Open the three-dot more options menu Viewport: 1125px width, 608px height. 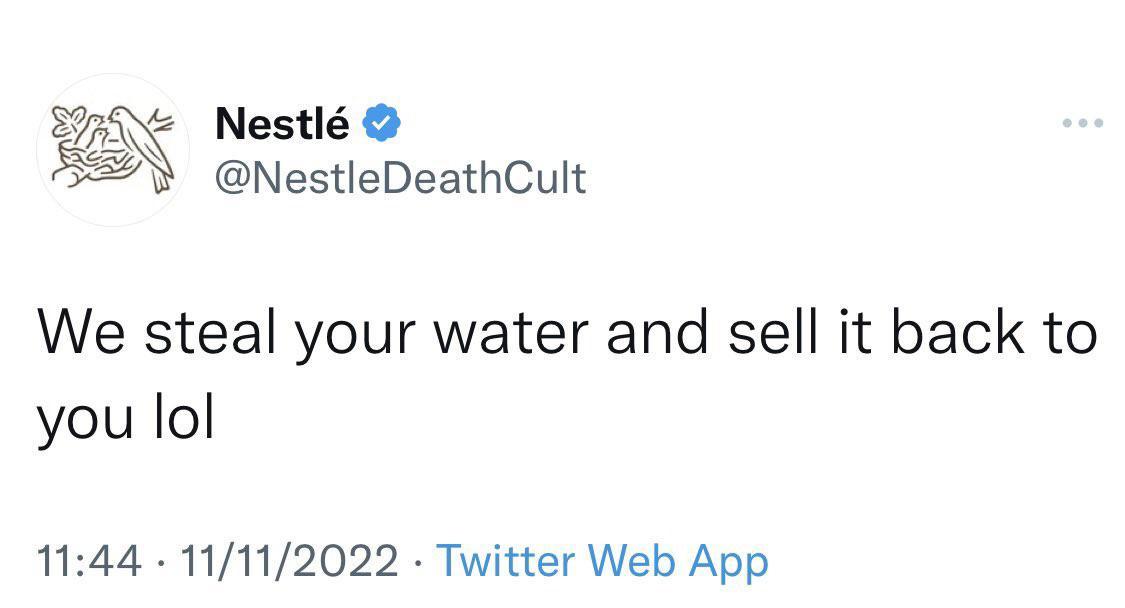[1082, 125]
